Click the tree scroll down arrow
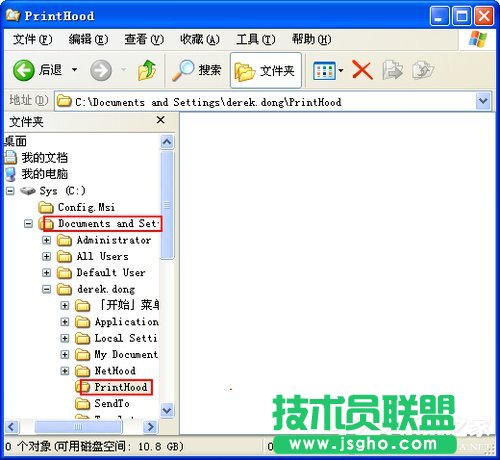Viewport: 500px width, 460px height. pyautogui.click(x=167, y=410)
